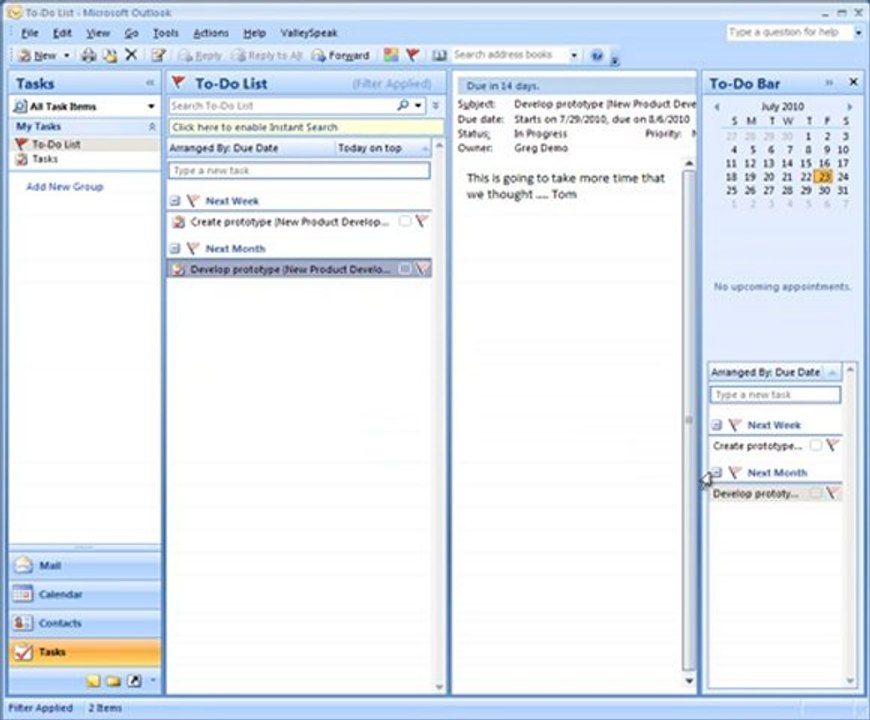The image size is (870, 720).
Task: Click the Tasks navigation button
Action: tap(84, 652)
